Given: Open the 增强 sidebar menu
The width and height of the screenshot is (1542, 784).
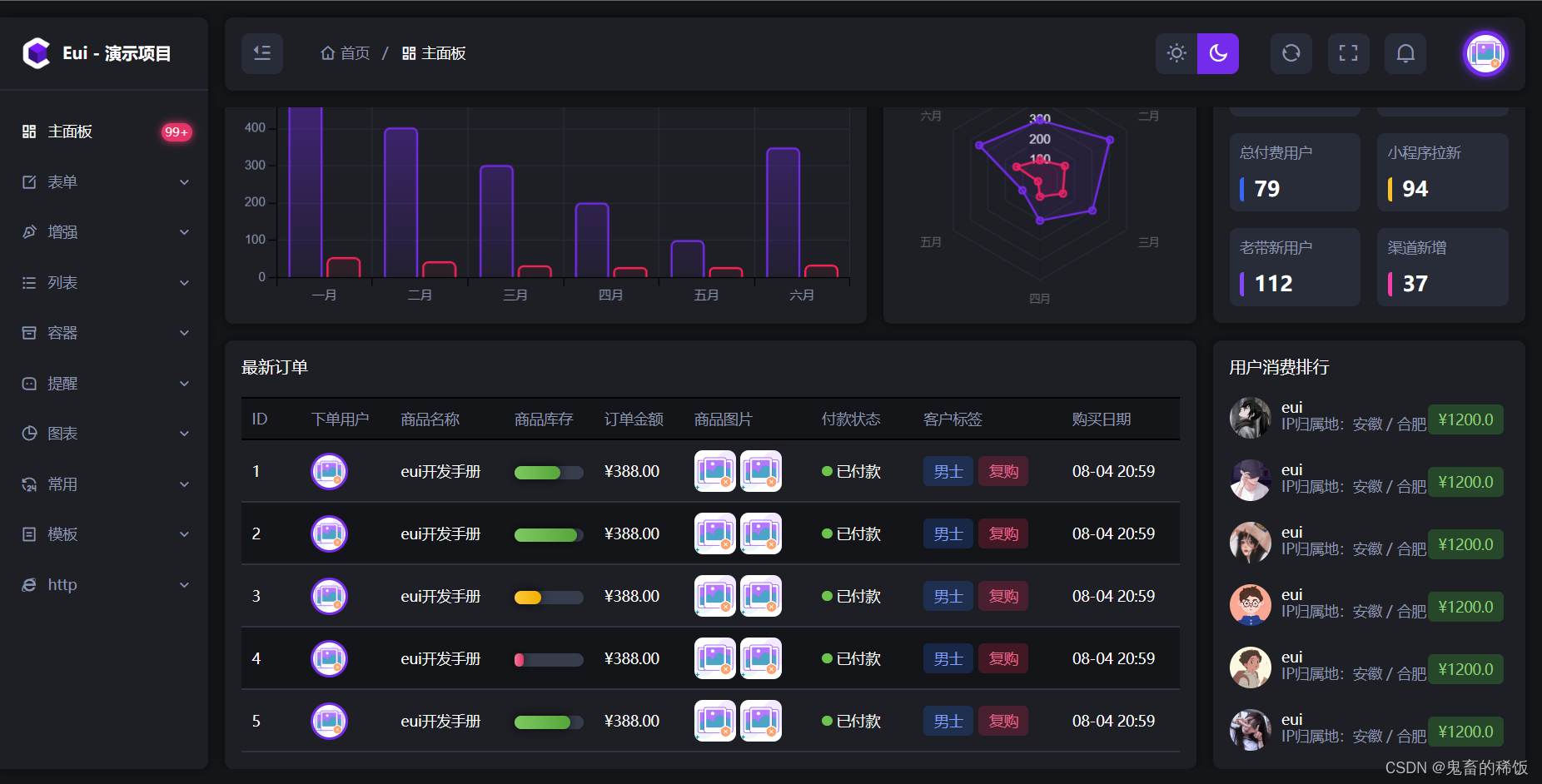Looking at the screenshot, I should (x=104, y=232).
